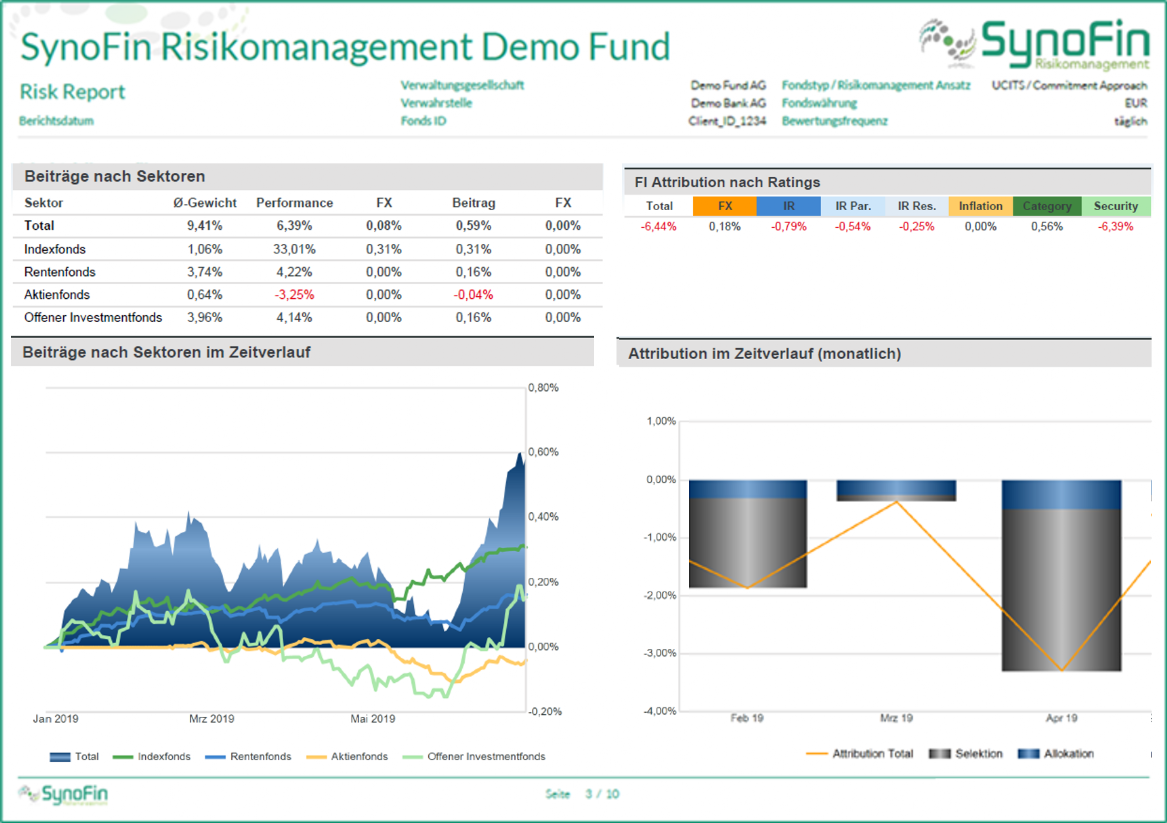1167x823 pixels.
Task: Click the 'Apr 19' month axis label
Action: click(1061, 718)
